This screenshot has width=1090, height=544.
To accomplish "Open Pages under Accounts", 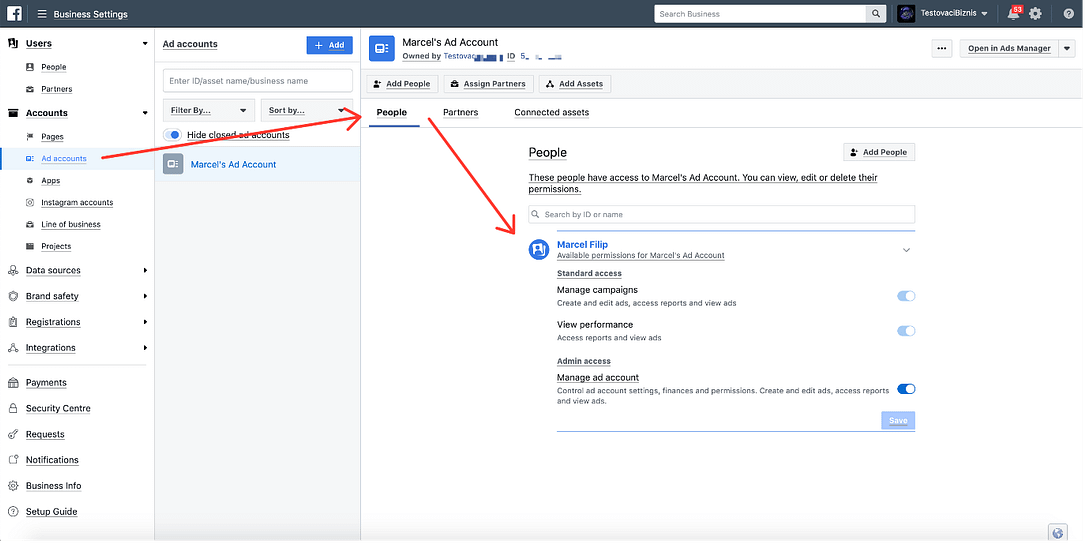I will click(x=52, y=137).
